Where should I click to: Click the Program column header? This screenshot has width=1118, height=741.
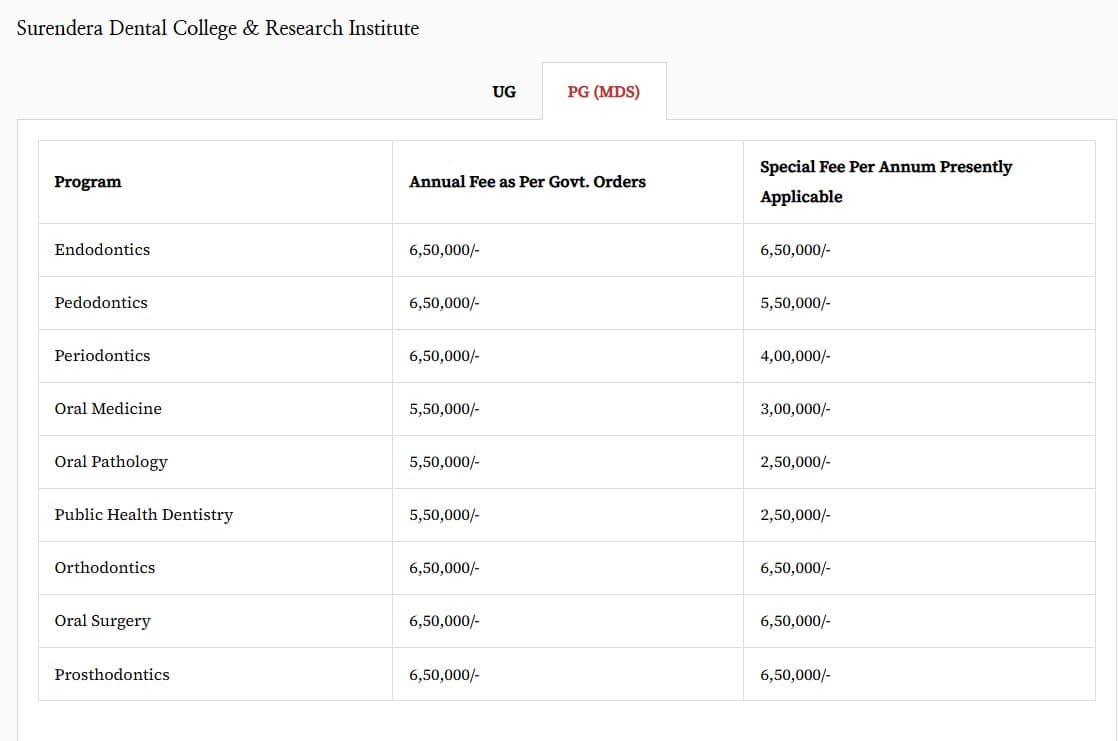[88, 182]
